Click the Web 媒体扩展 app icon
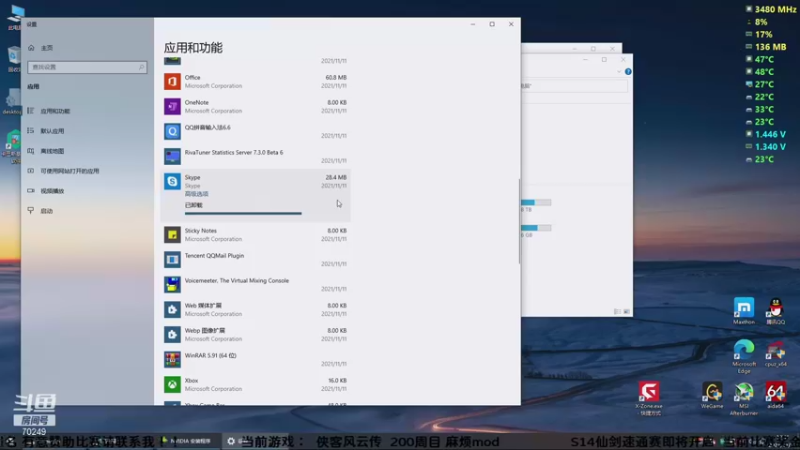800x450 pixels. click(x=172, y=310)
